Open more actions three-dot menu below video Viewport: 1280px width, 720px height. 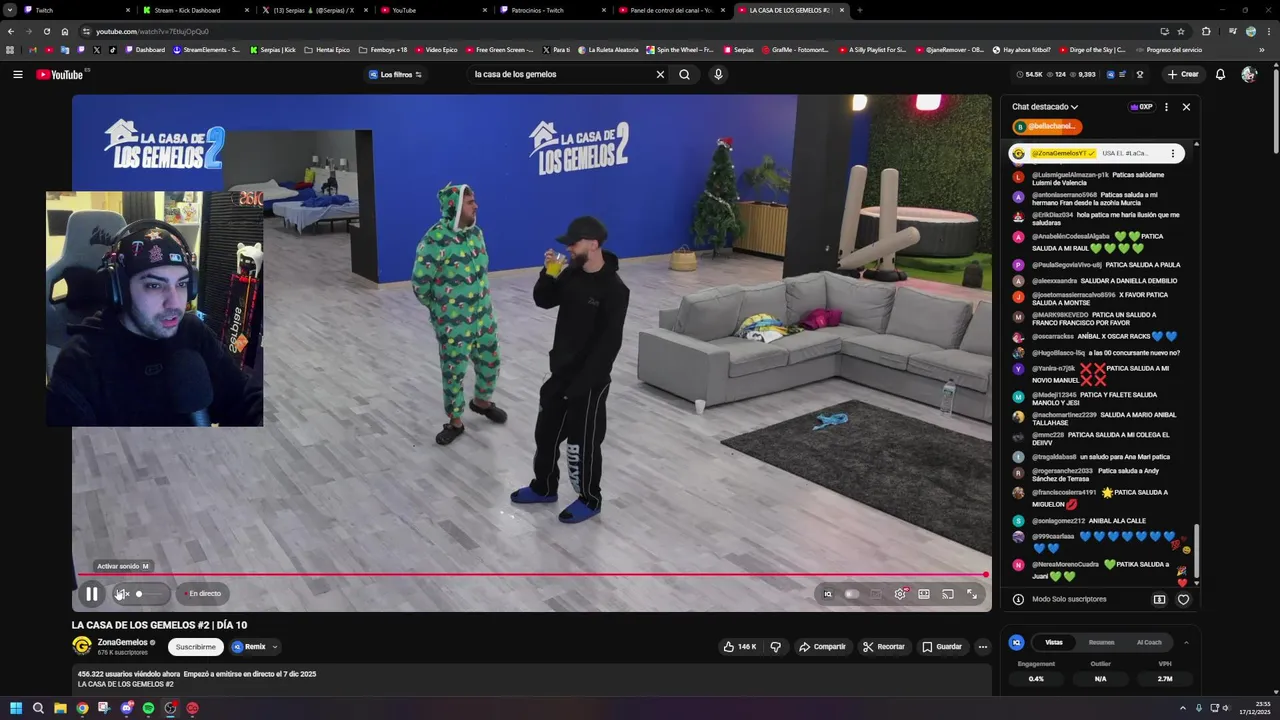click(x=983, y=647)
